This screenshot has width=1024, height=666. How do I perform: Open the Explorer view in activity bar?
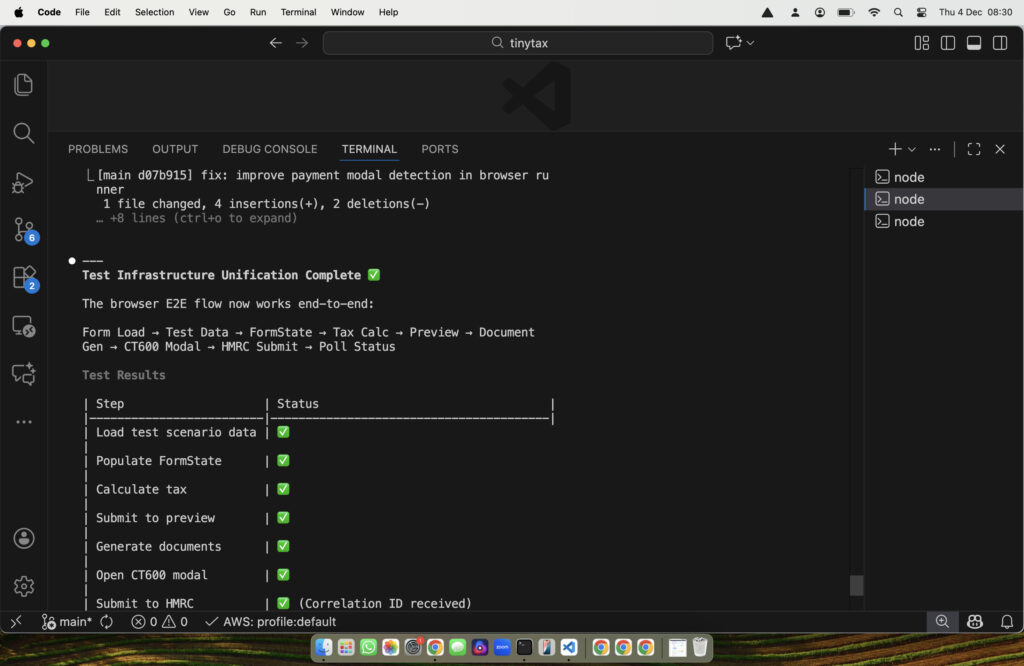click(24, 85)
